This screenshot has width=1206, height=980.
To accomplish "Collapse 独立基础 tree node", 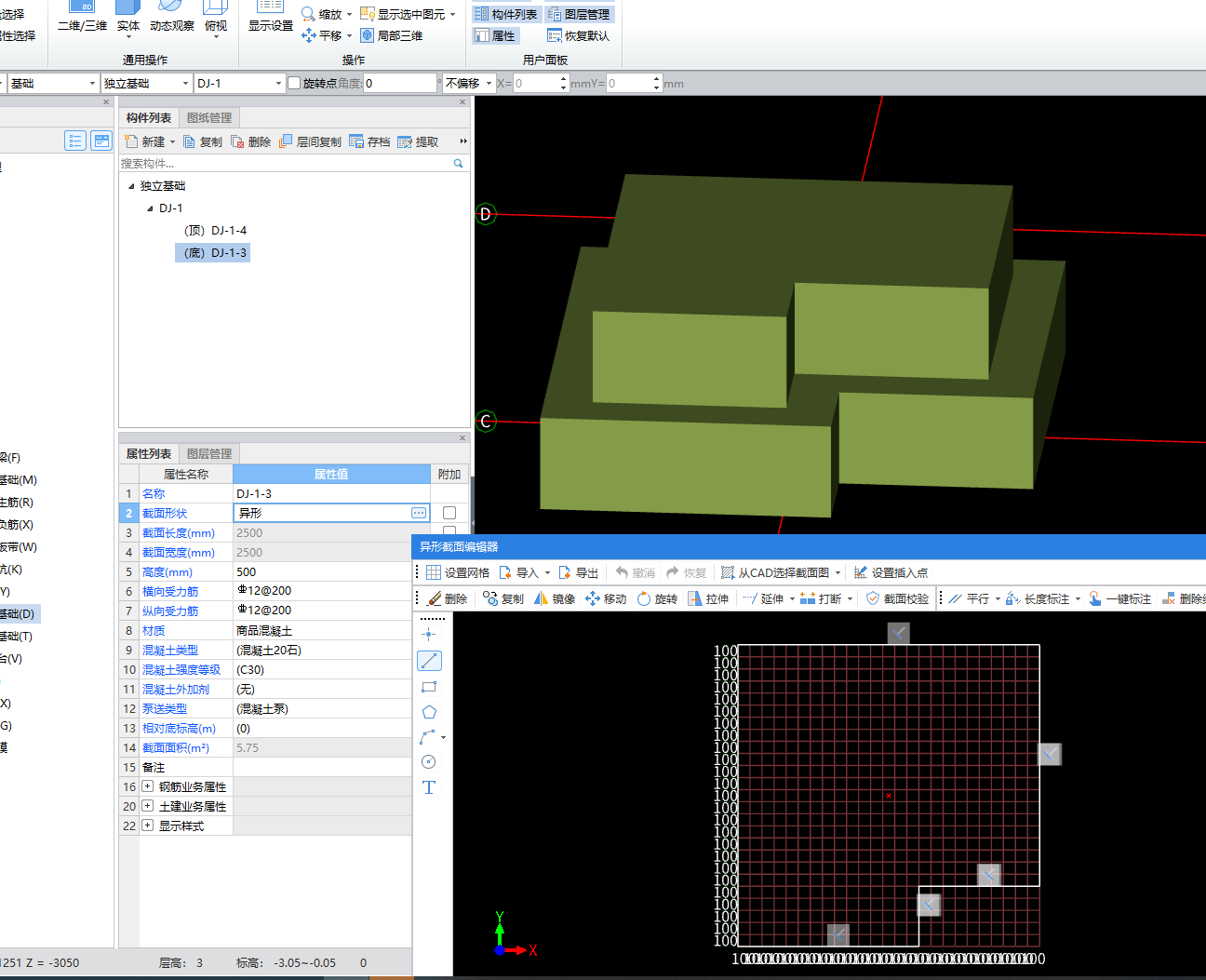I will [x=131, y=186].
